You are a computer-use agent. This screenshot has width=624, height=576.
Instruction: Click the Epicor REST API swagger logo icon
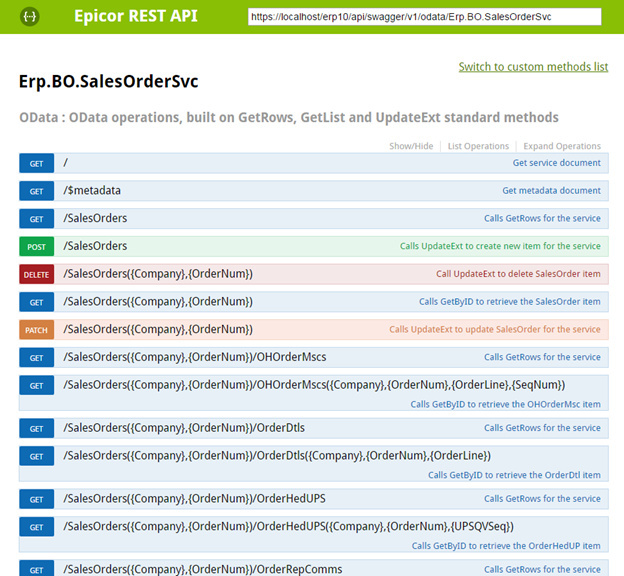[x=29, y=16]
